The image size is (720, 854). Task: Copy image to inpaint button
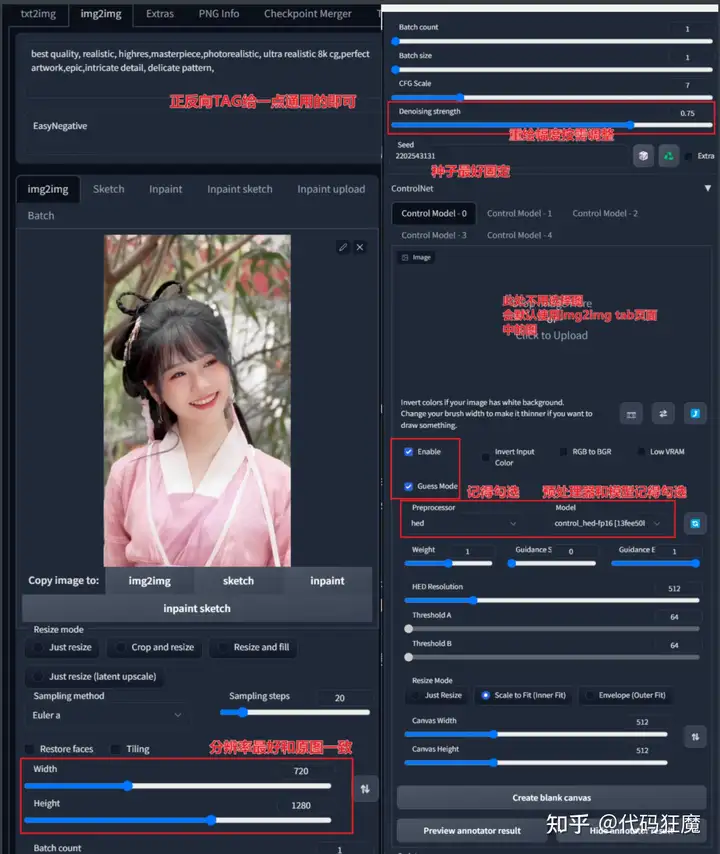pyautogui.click(x=327, y=581)
